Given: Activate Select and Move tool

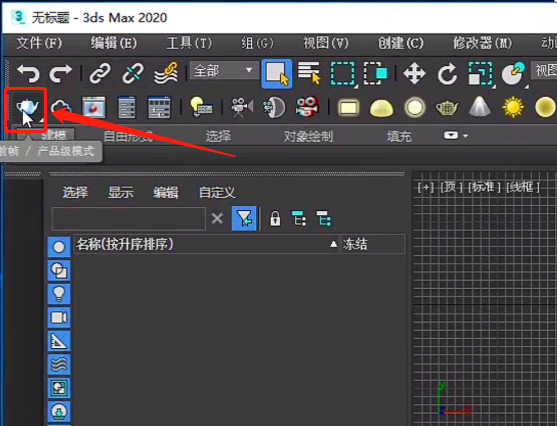Looking at the screenshot, I should (414, 74).
